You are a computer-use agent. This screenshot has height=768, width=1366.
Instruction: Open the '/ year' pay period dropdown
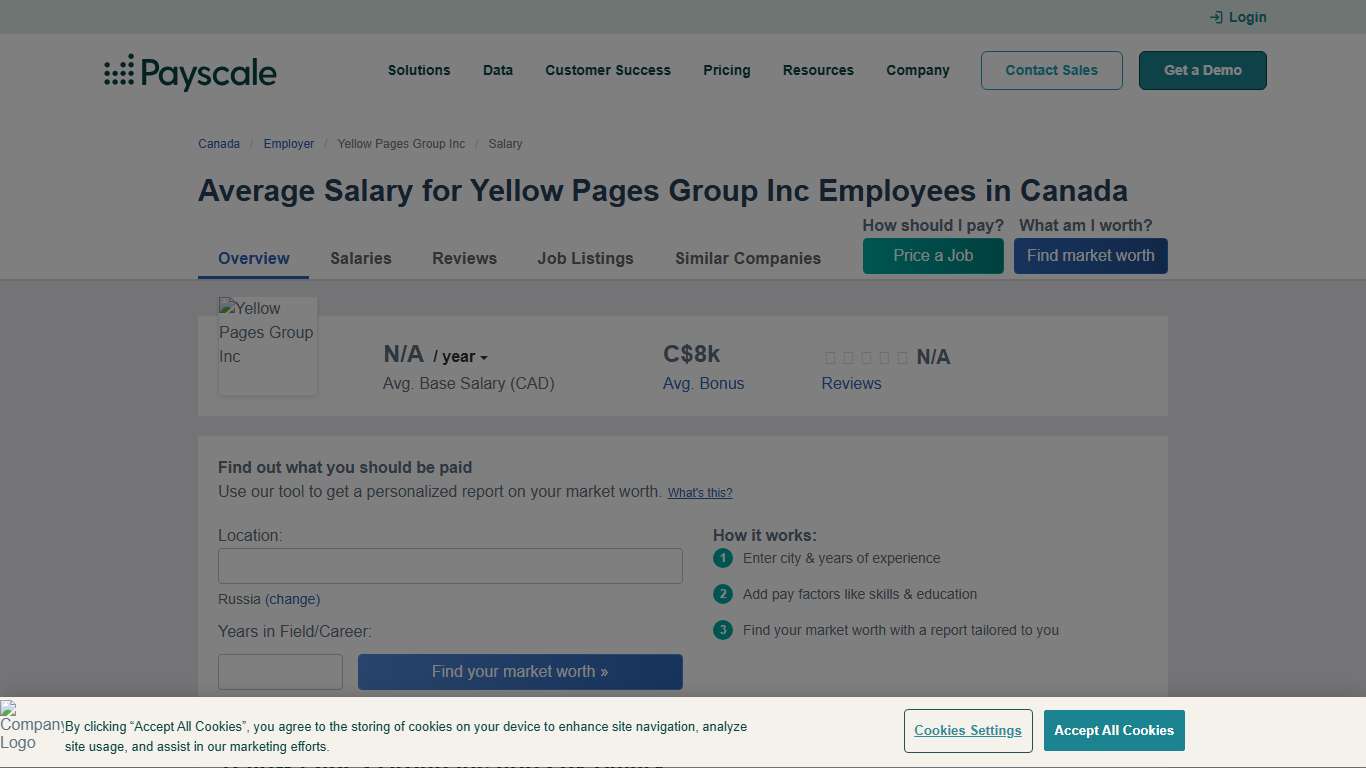(x=460, y=356)
